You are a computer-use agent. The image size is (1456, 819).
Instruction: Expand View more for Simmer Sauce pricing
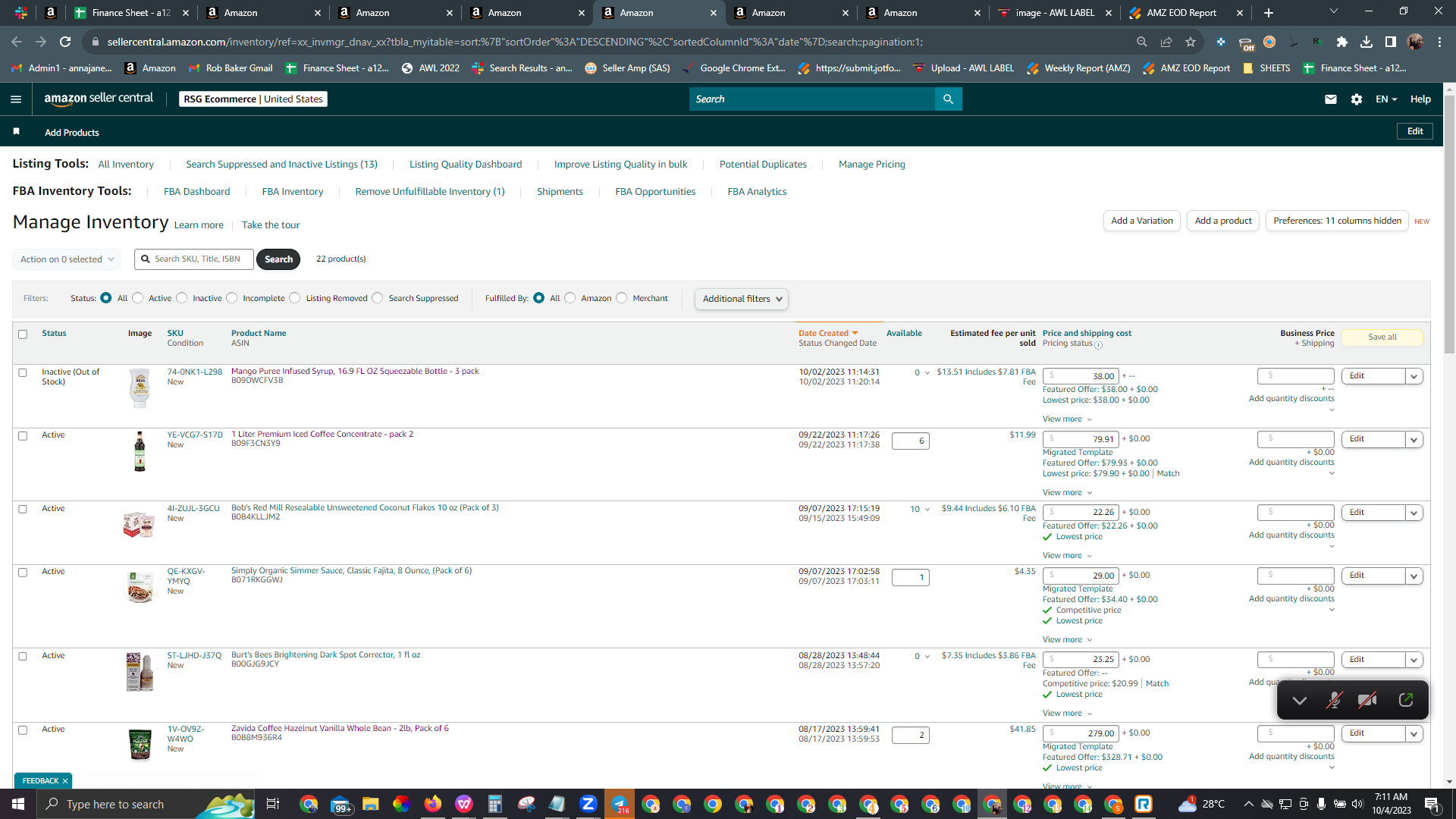click(1067, 640)
